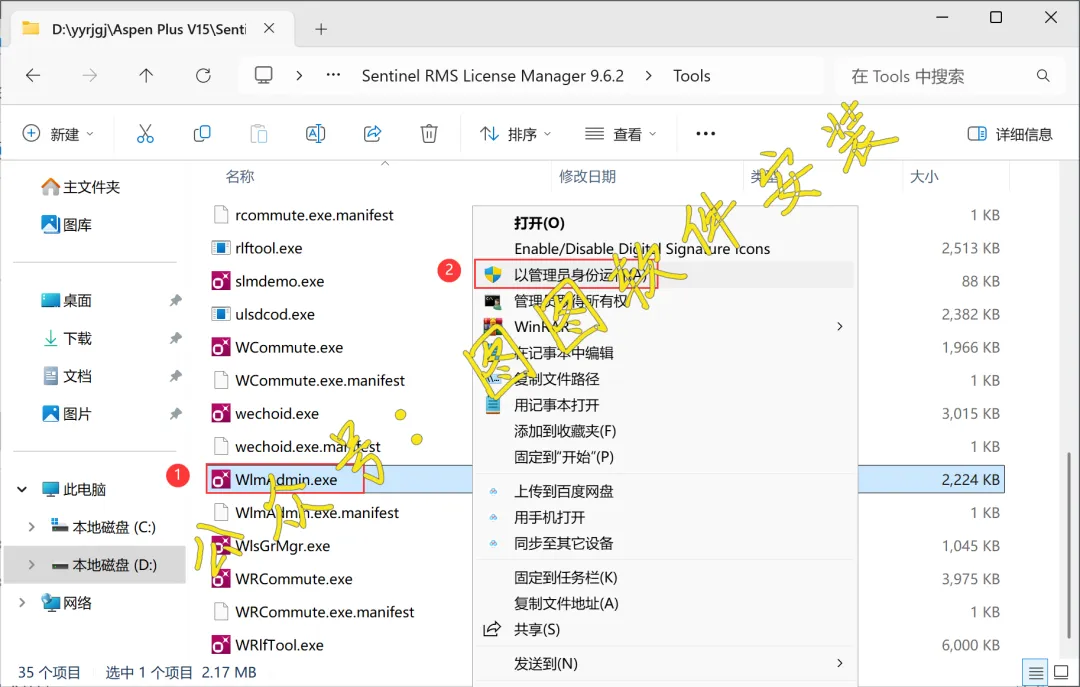The image size is (1080, 687).
Task: Open the View dropdown
Action: [620, 134]
